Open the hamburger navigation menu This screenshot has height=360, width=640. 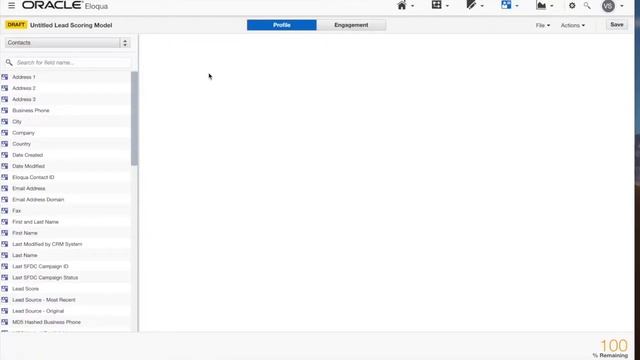pyautogui.click(x=11, y=6)
